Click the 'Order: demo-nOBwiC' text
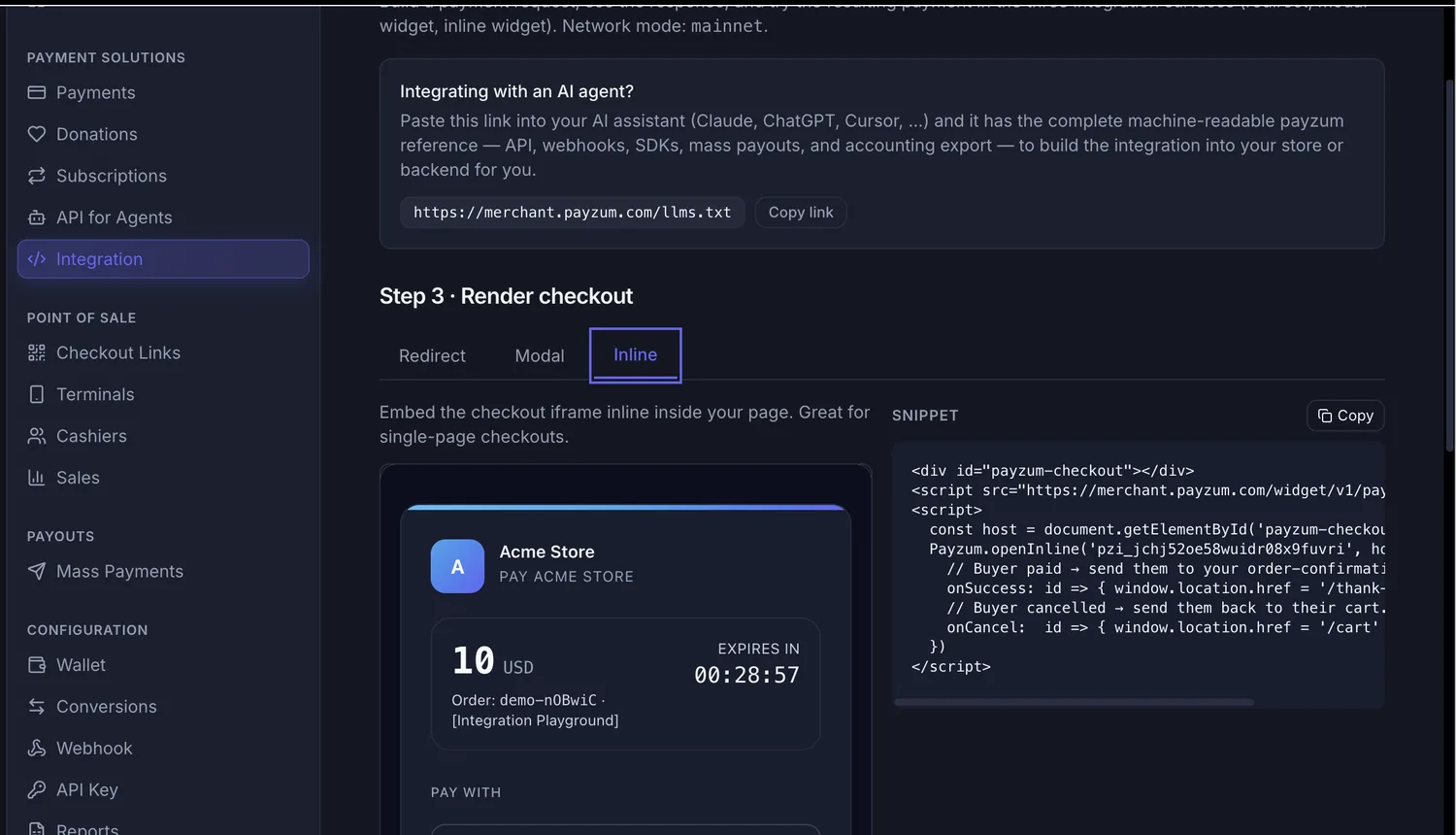The image size is (1456, 835). click(524, 700)
